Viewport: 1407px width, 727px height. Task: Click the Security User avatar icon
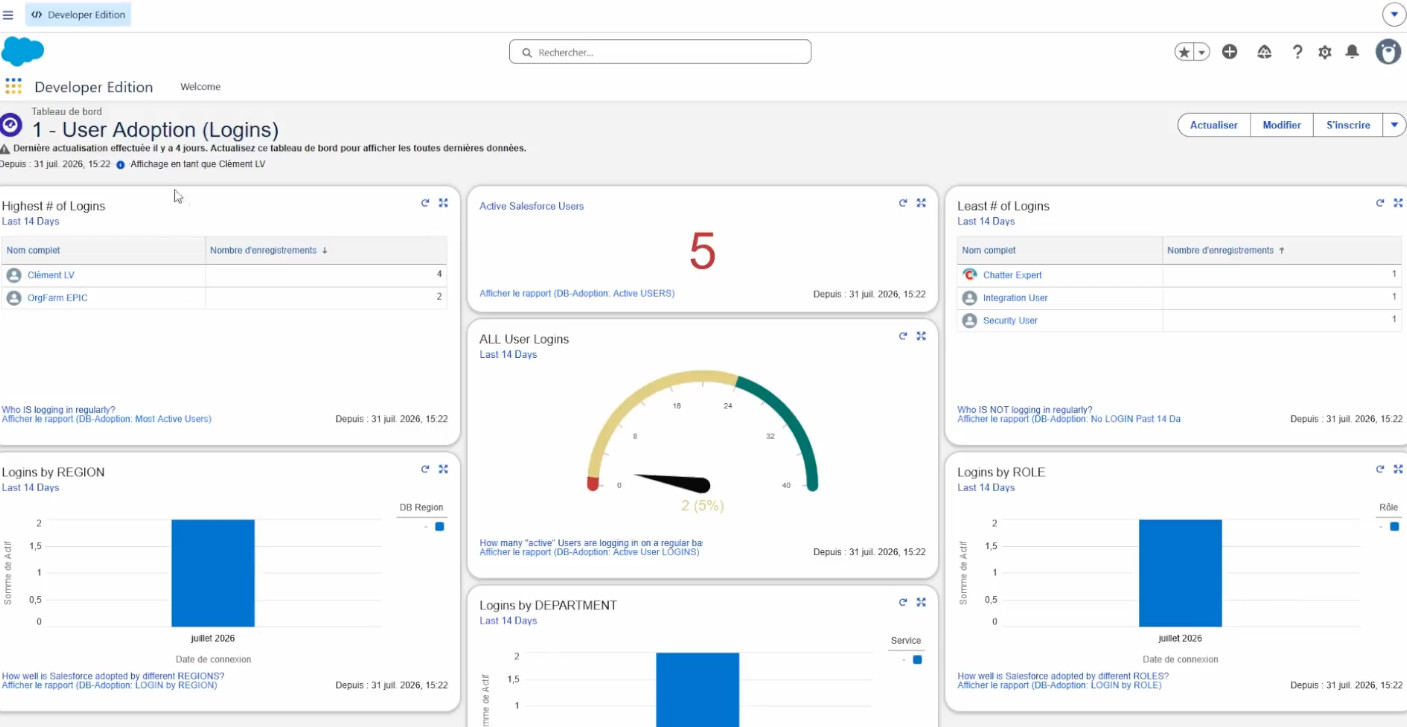pyautogui.click(x=969, y=321)
